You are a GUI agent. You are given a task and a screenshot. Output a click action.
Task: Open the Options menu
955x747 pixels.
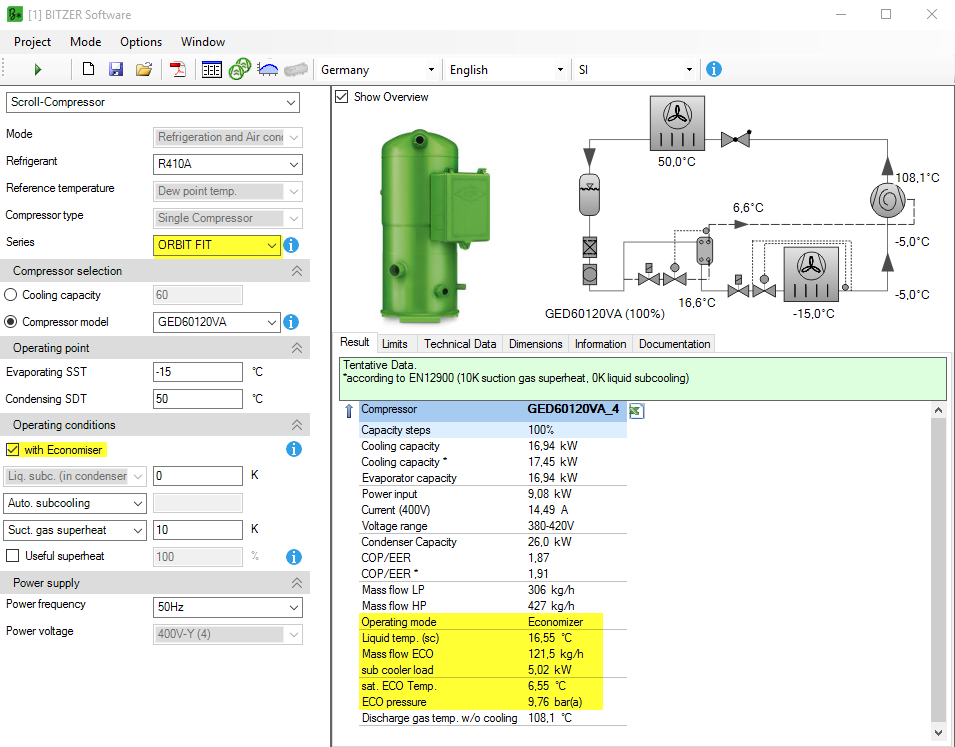[141, 42]
